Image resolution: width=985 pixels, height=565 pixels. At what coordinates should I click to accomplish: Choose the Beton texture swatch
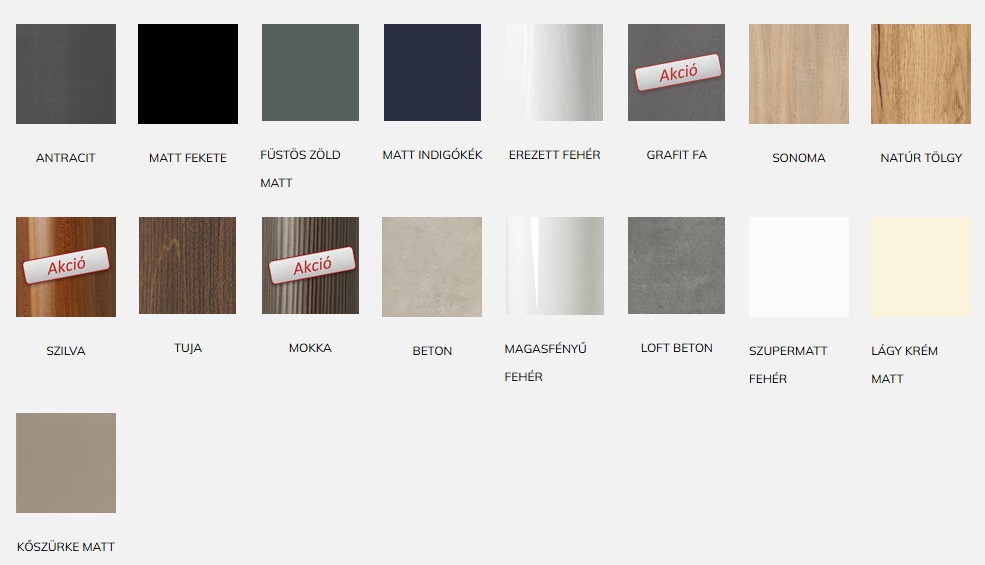(x=432, y=267)
